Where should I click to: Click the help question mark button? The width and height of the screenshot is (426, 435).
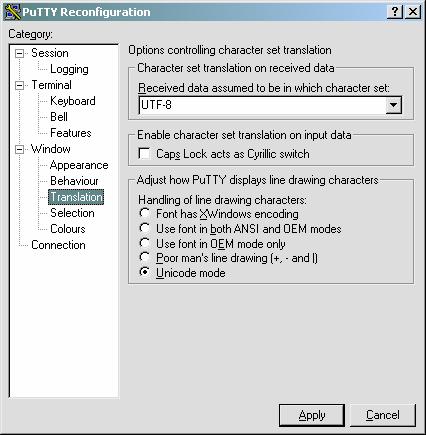point(395,12)
